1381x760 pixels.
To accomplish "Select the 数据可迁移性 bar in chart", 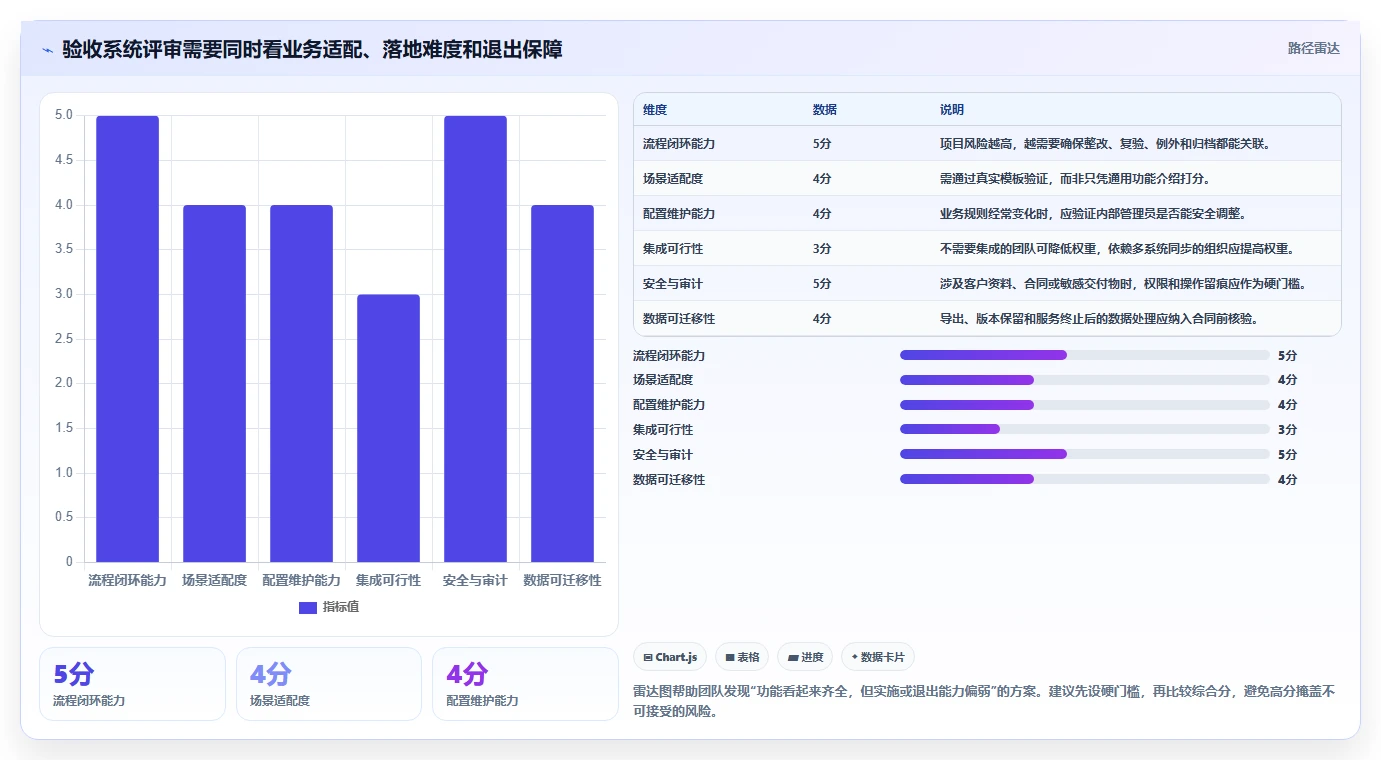I will (562, 383).
